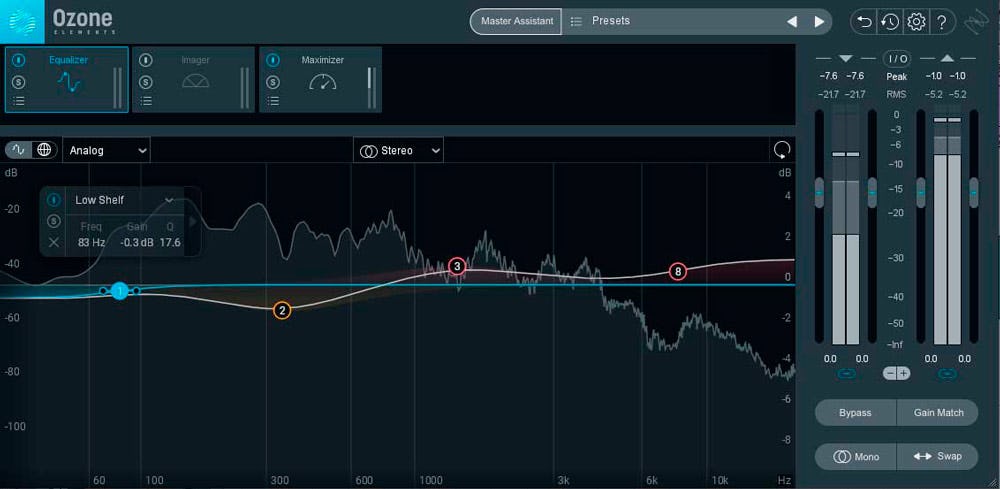Go to the next preset arrow
The height and width of the screenshot is (489, 1000).
click(819, 21)
